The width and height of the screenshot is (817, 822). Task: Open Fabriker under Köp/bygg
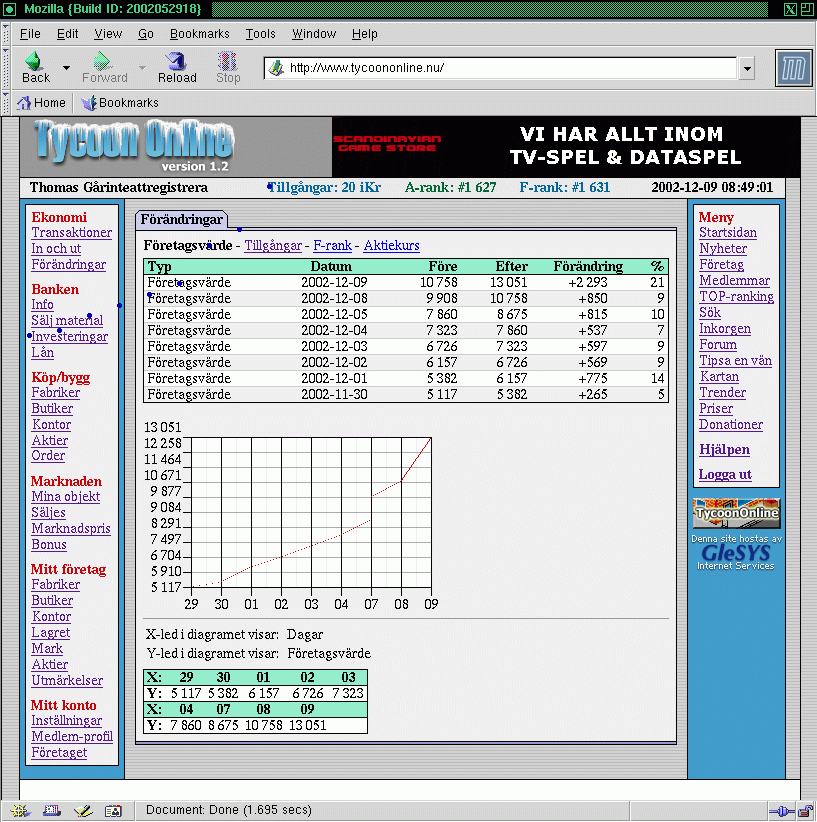tap(56, 393)
